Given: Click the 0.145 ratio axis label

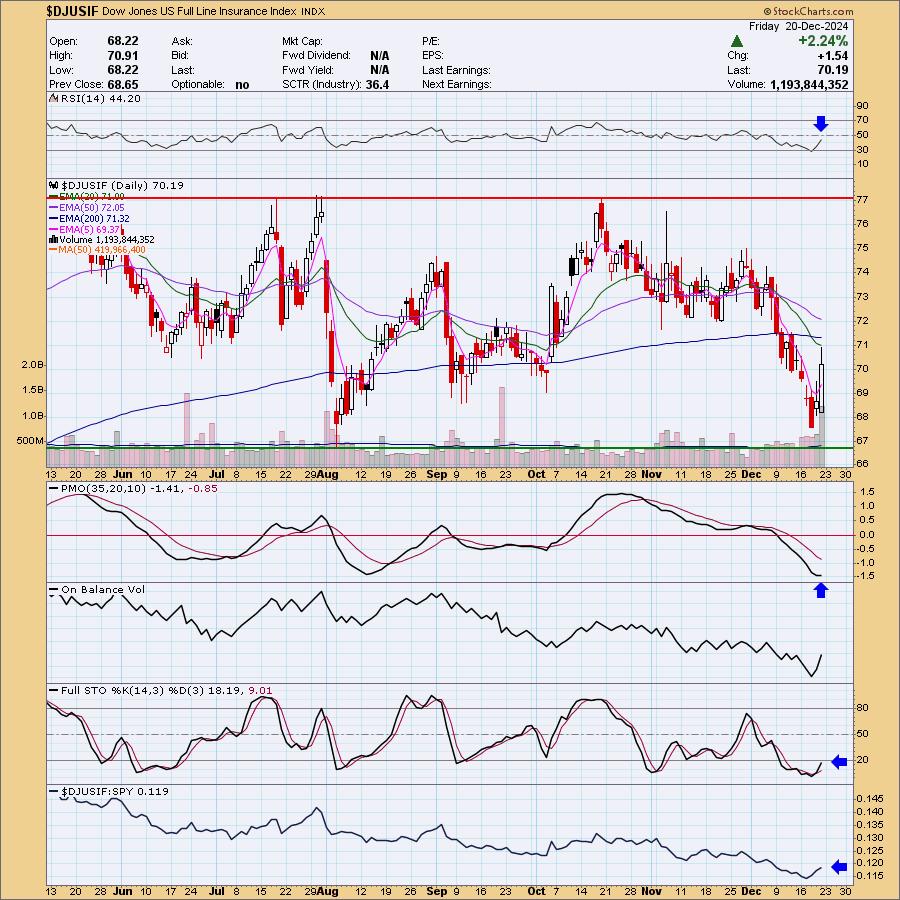Looking at the screenshot, I should [x=869, y=799].
